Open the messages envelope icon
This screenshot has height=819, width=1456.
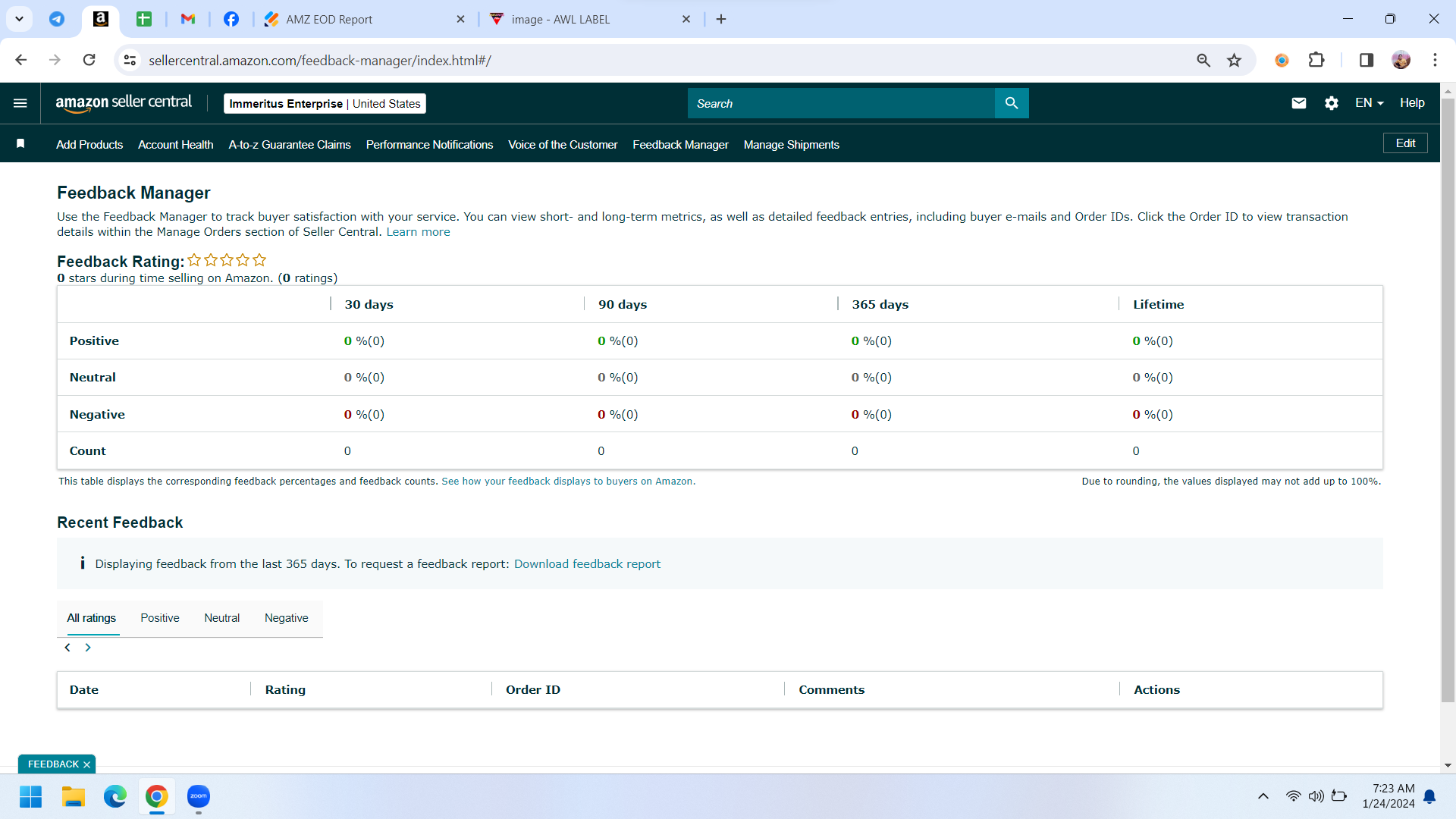click(x=1298, y=103)
